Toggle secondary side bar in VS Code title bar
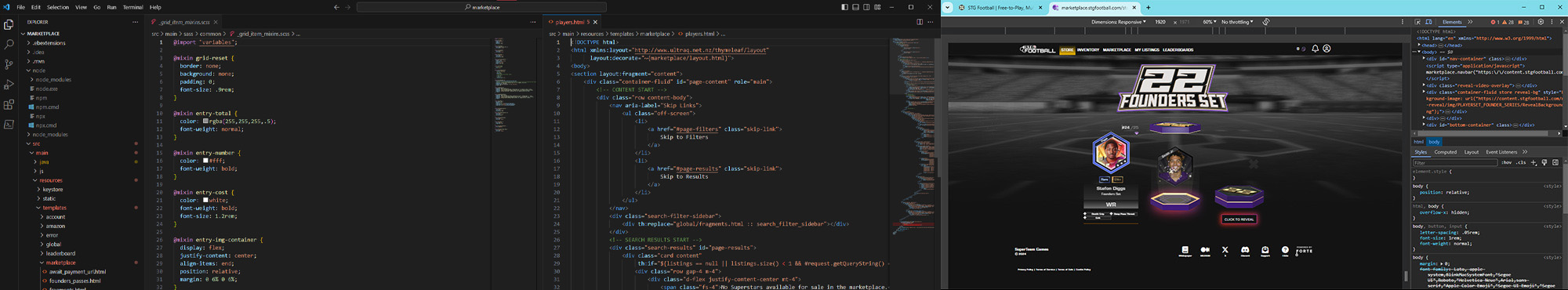 click(x=866, y=7)
